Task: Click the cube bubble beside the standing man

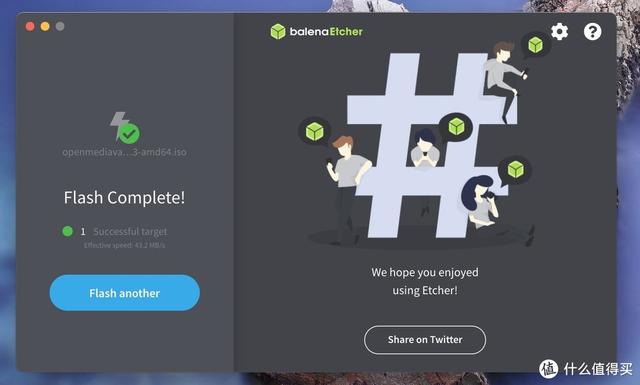Action: tap(315, 131)
